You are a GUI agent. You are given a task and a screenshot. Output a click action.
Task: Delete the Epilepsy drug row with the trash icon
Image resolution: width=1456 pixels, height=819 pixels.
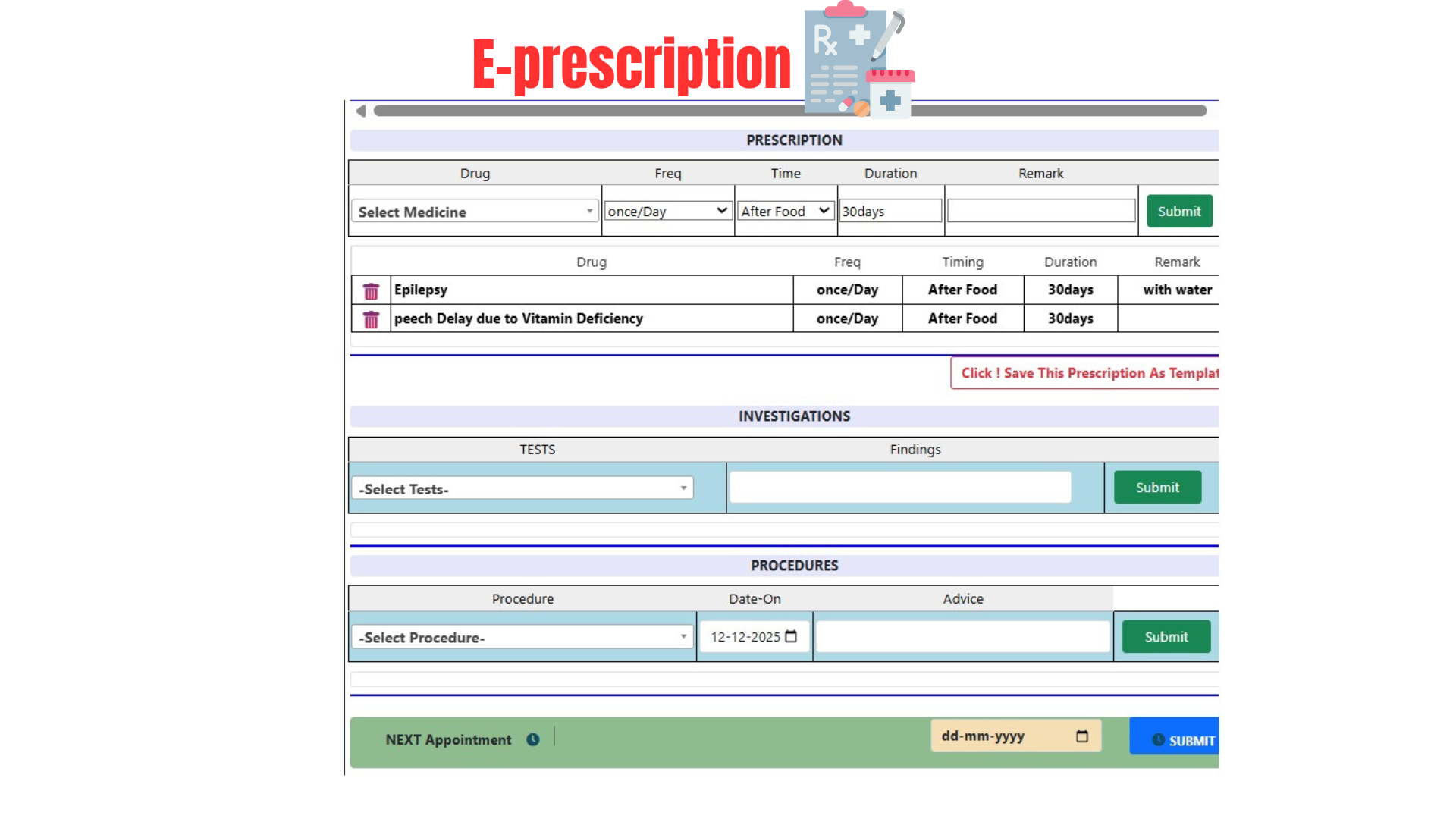371,291
